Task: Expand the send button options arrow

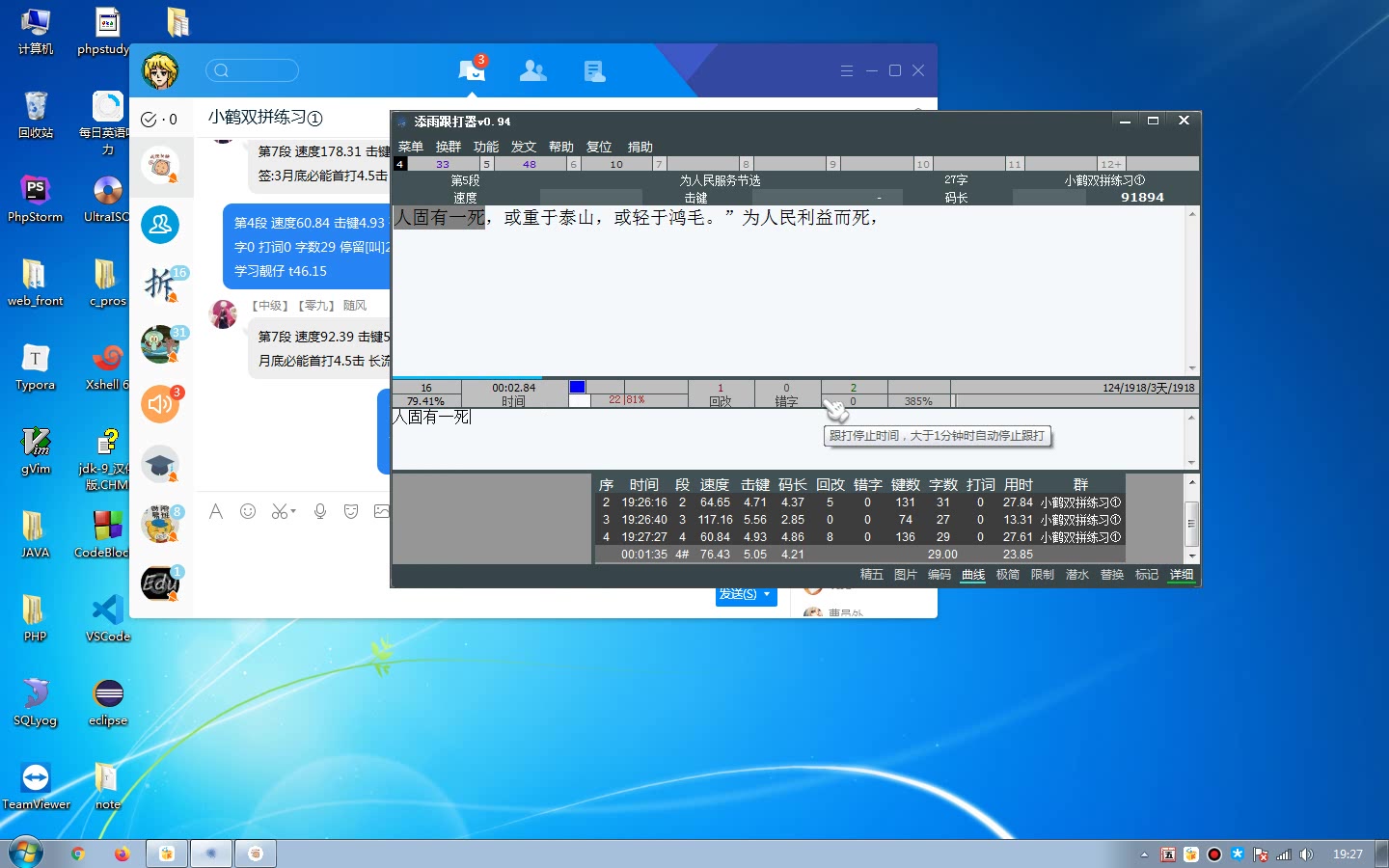Action: 768,594
